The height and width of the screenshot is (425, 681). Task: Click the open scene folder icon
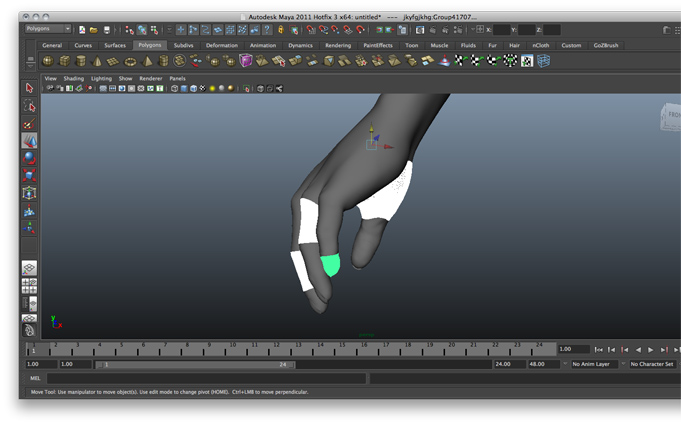click(93, 30)
